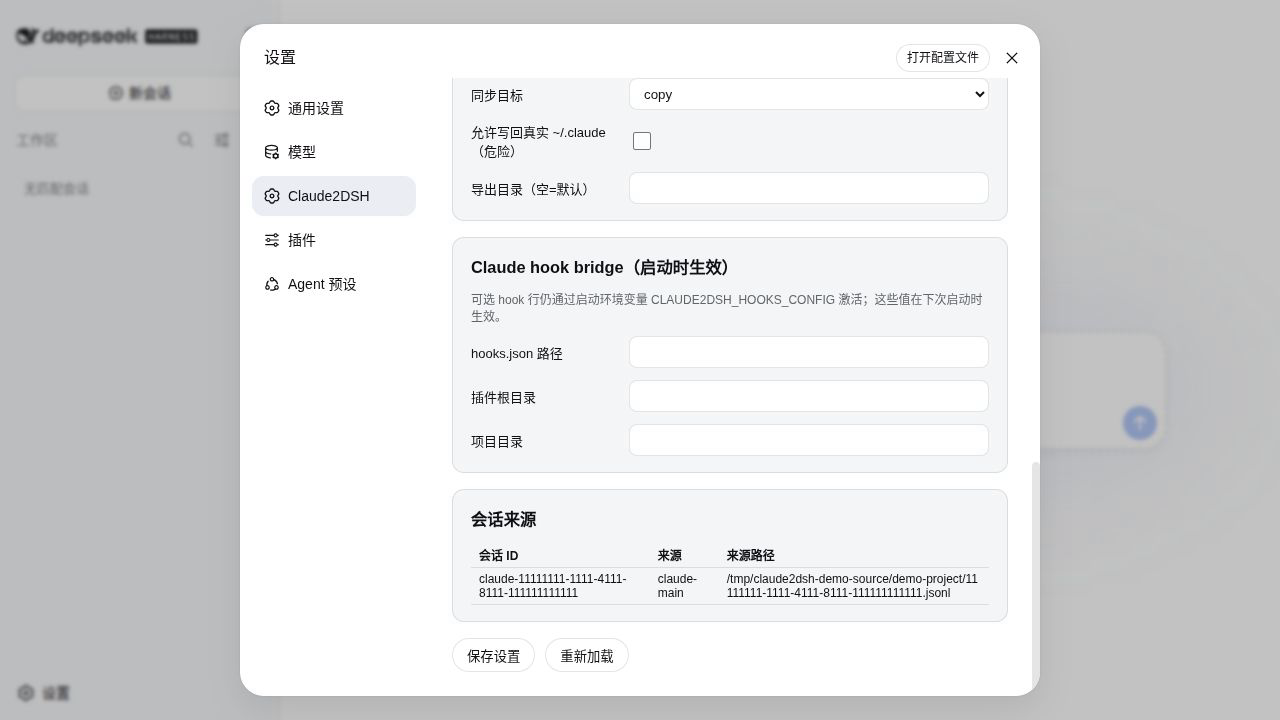Focus the hooks.json 路径 input field

pyautogui.click(x=809, y=352)
